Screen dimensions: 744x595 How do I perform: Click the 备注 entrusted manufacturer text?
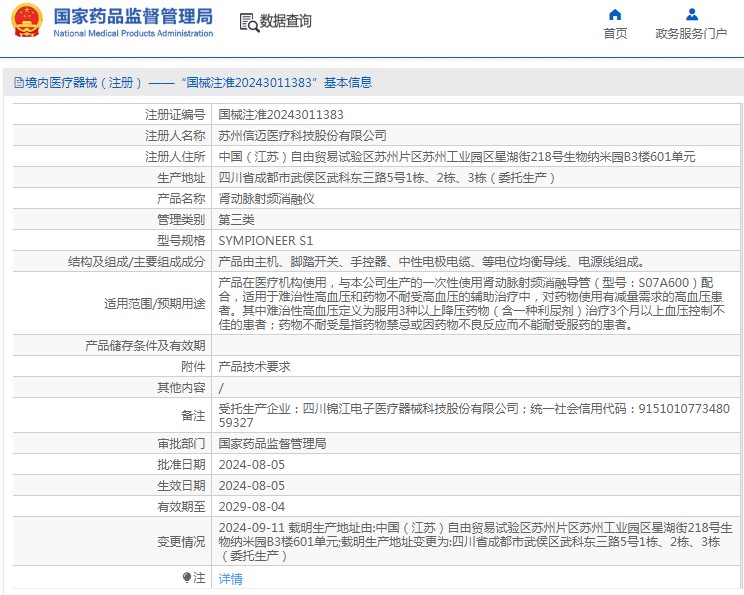tap(474, 416)
